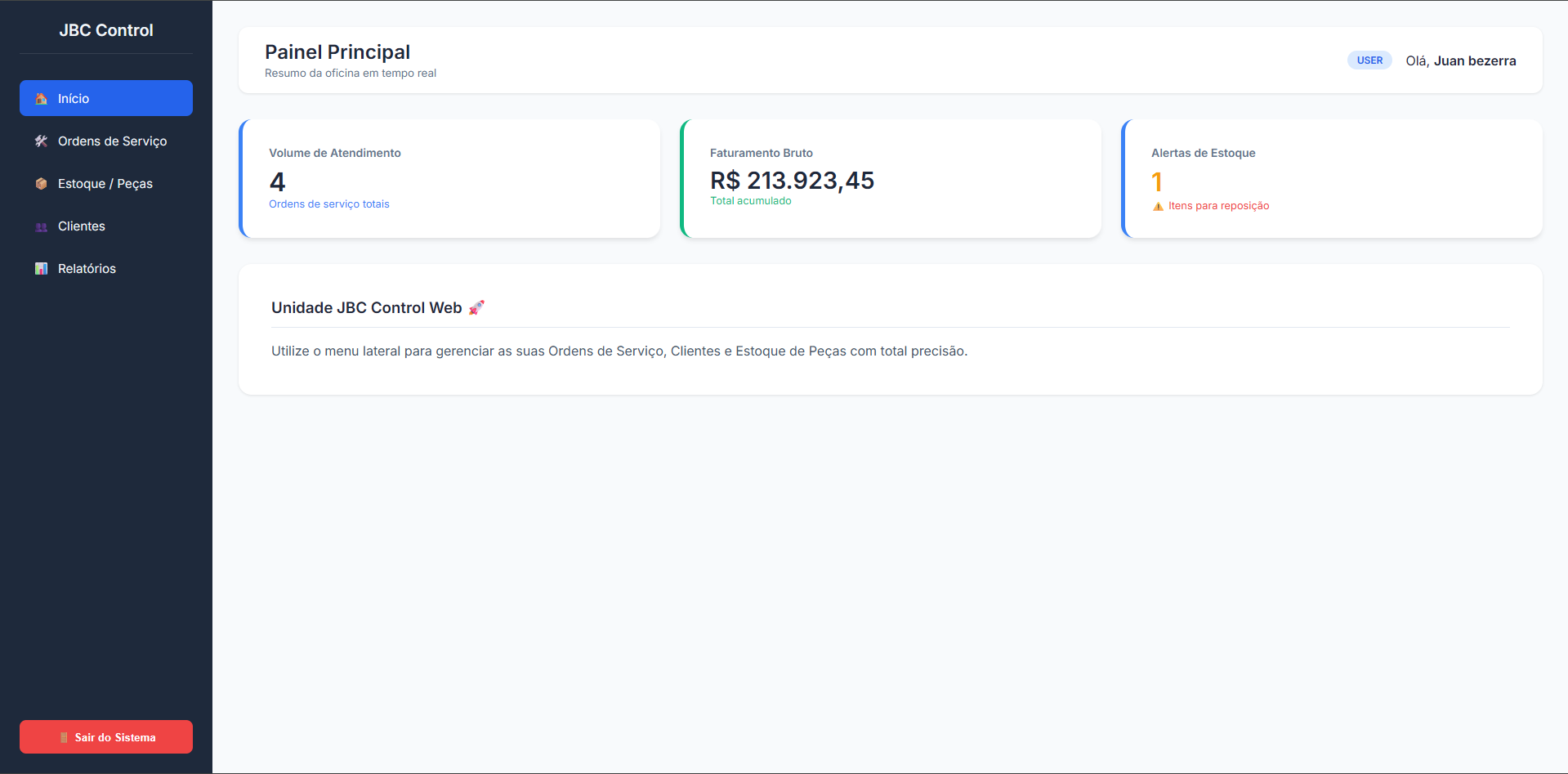Click the door icon in Sair do Sistema
This screenshot has width=1568, height=774.
click(x=63, y=736)
